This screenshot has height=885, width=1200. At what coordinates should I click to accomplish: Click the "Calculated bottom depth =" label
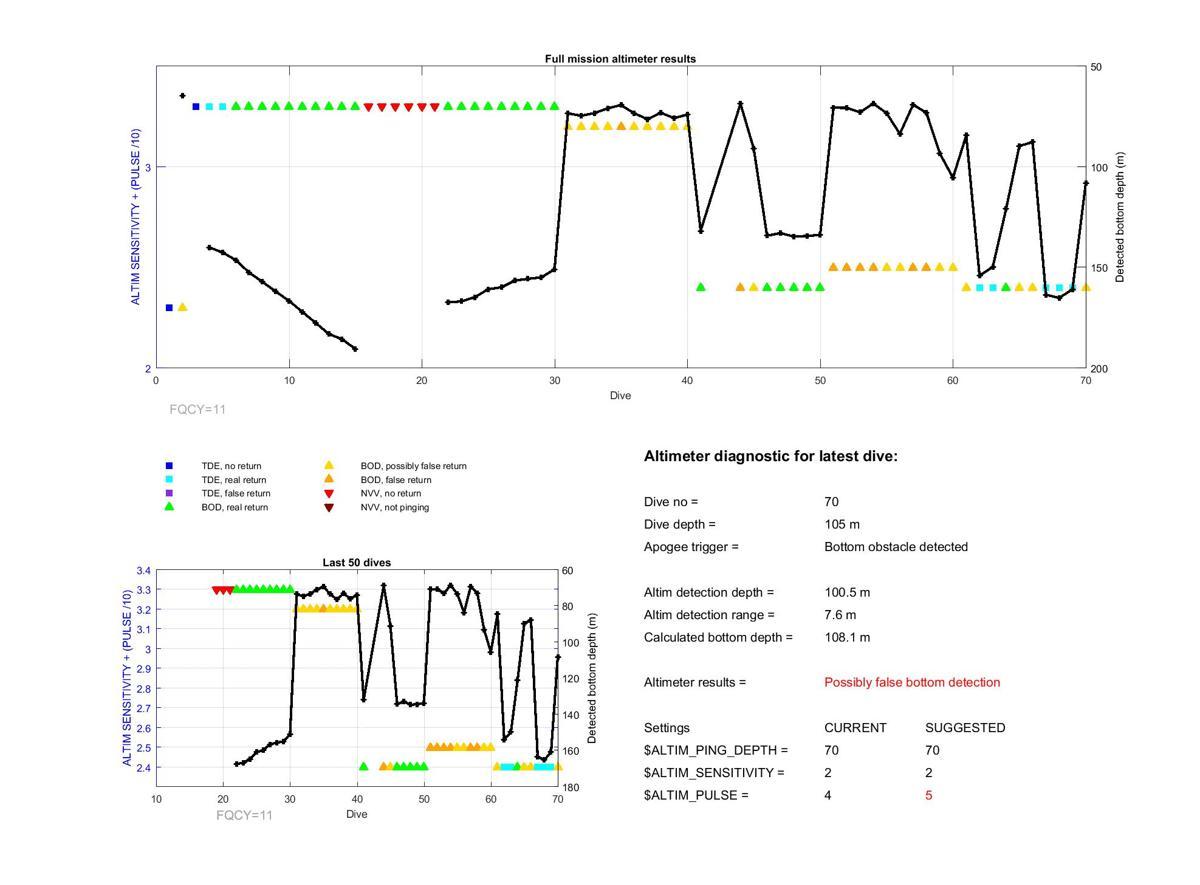[718, 637]
